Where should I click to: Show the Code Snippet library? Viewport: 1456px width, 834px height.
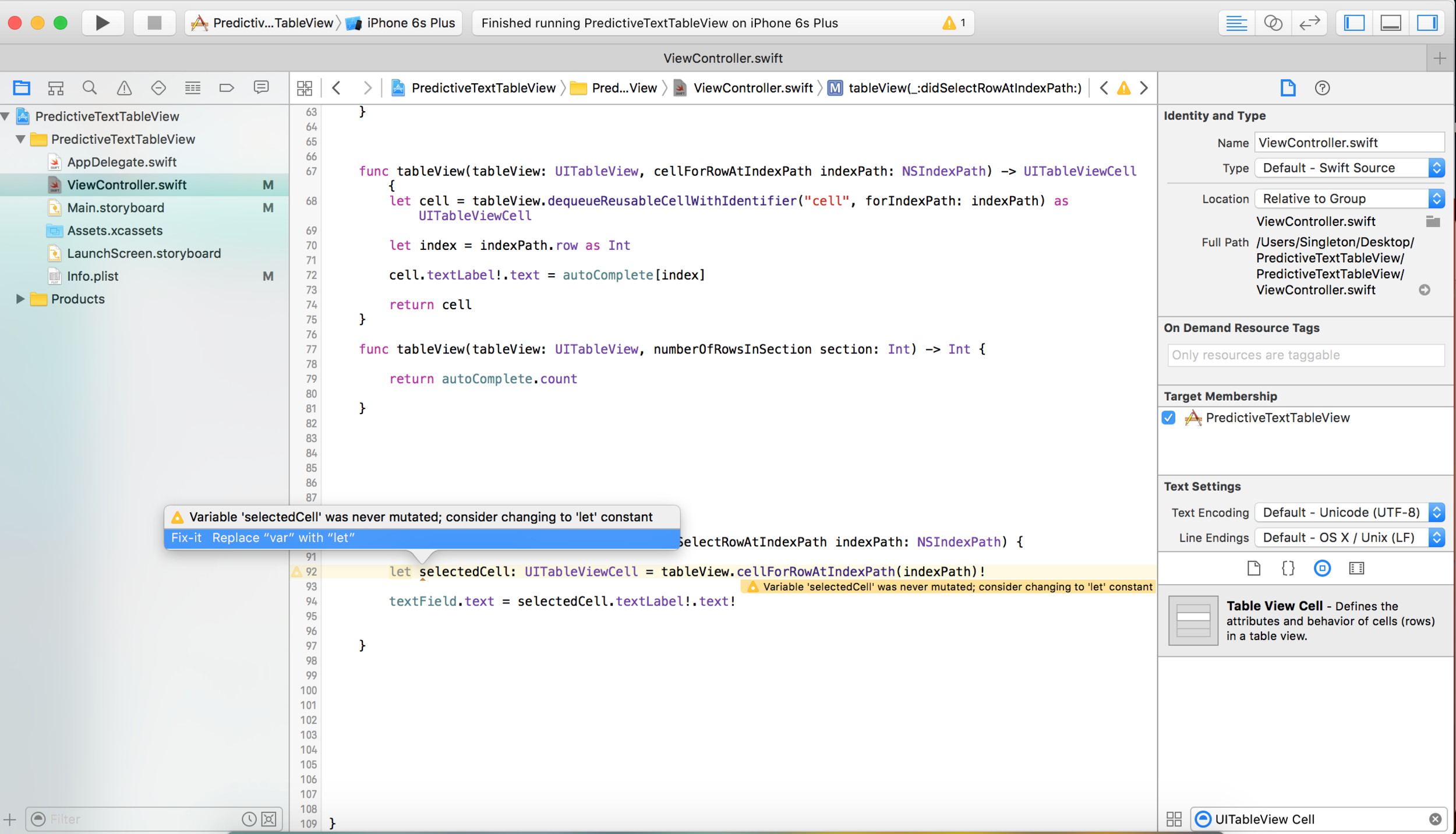[1288, 568]
